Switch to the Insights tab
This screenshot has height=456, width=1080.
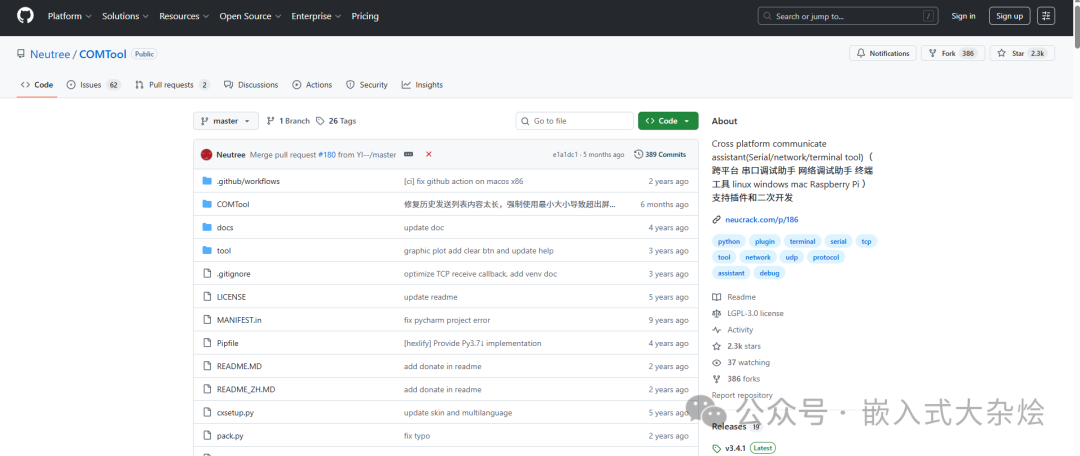tap(422, 85)
